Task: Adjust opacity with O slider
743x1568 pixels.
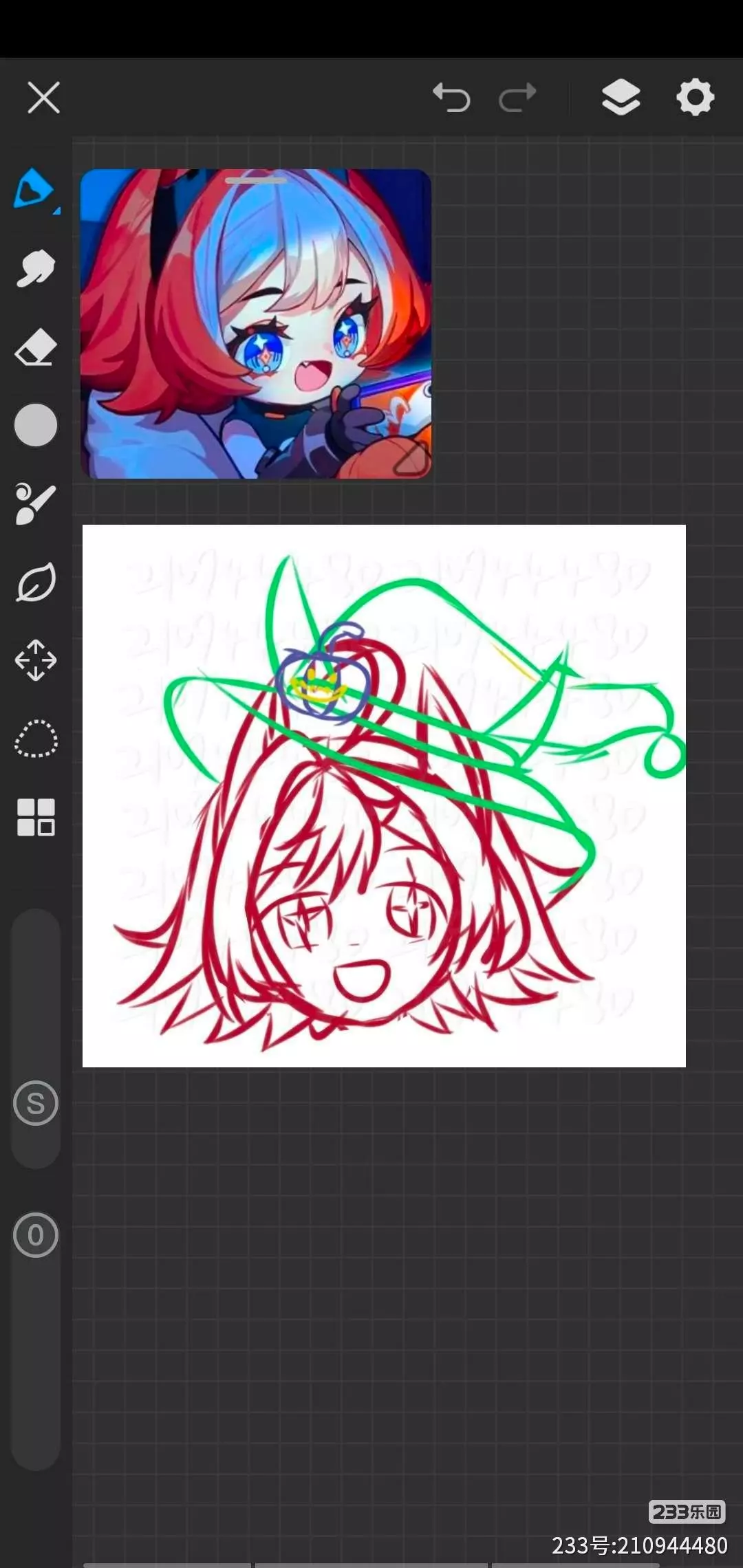Action: 36,1235
